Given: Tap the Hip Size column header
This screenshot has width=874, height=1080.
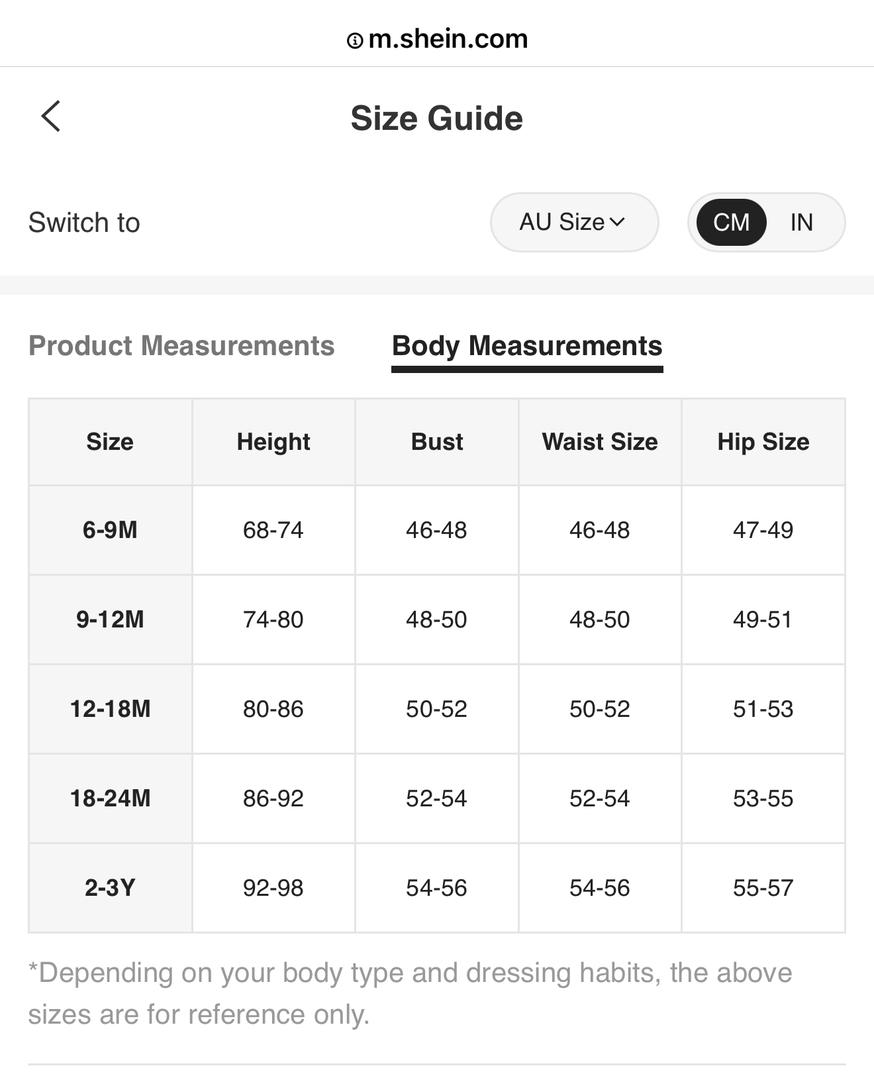Looking at the screenshot, I should coord(763,442).
